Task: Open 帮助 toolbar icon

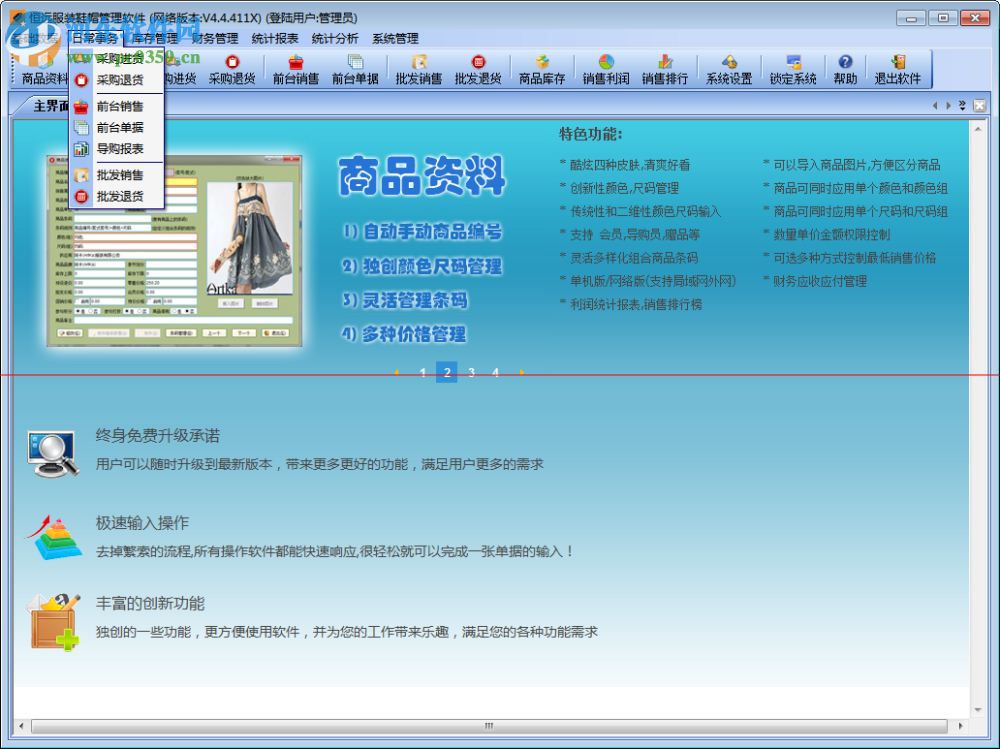Action: [845, 70]
